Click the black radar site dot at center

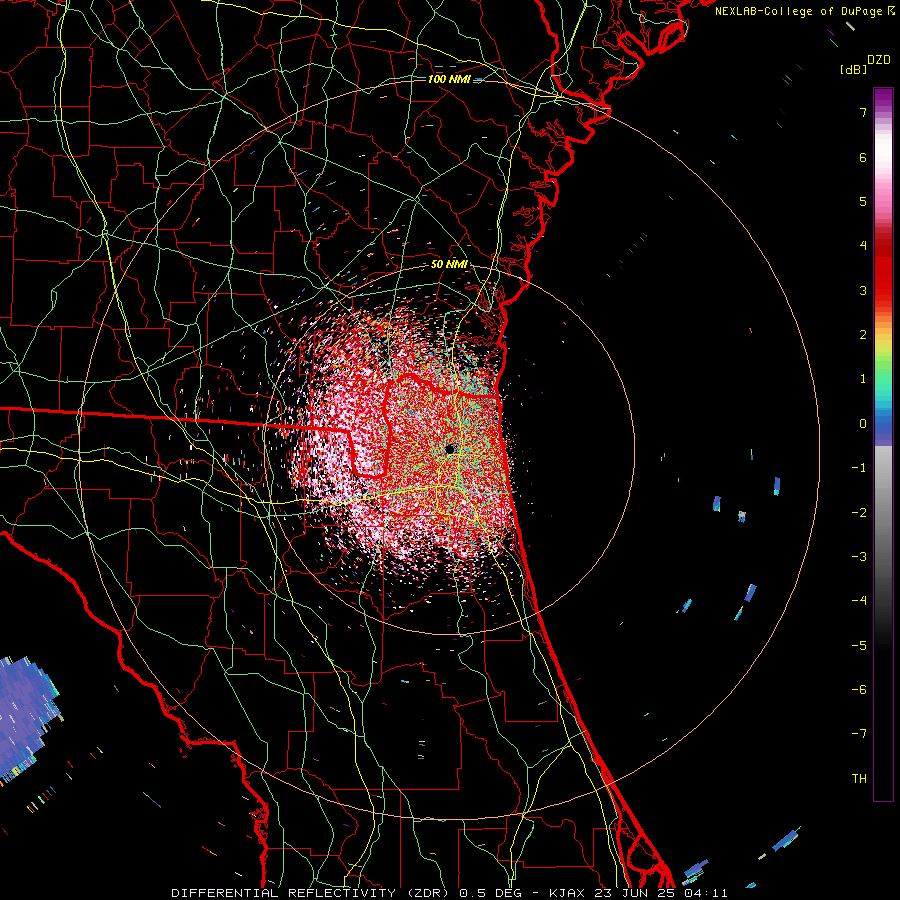[450, 449]
